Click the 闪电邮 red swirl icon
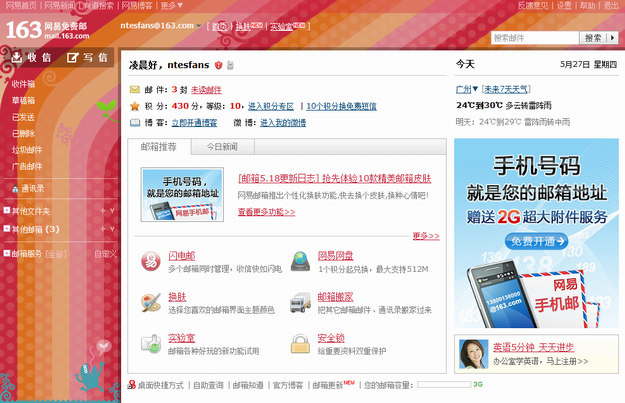This screenshot has height=403, width=625. coord(151,261)
